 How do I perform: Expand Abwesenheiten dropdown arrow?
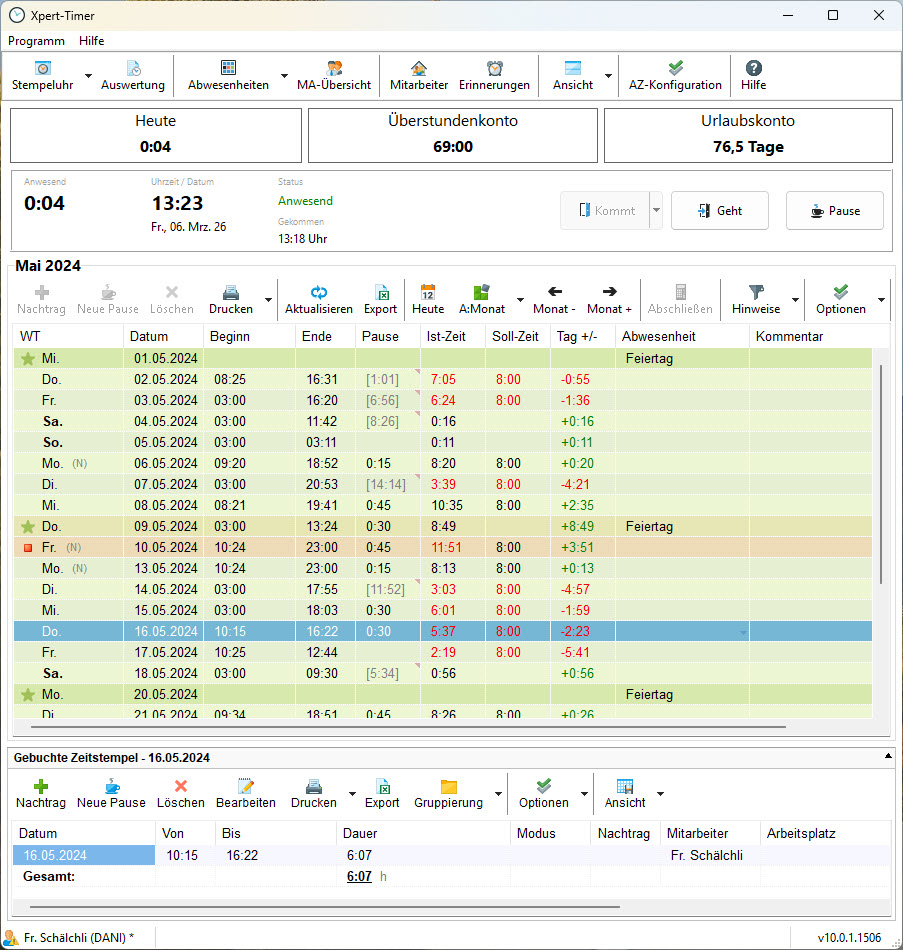click(284, 76)
